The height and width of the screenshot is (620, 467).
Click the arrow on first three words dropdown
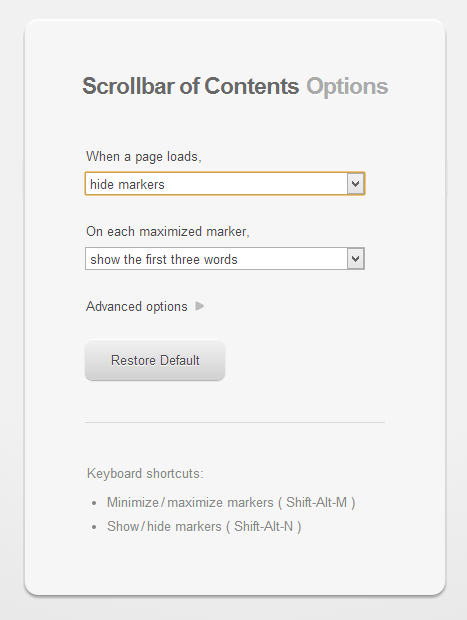pyautogui.click(x=355, y=259)
